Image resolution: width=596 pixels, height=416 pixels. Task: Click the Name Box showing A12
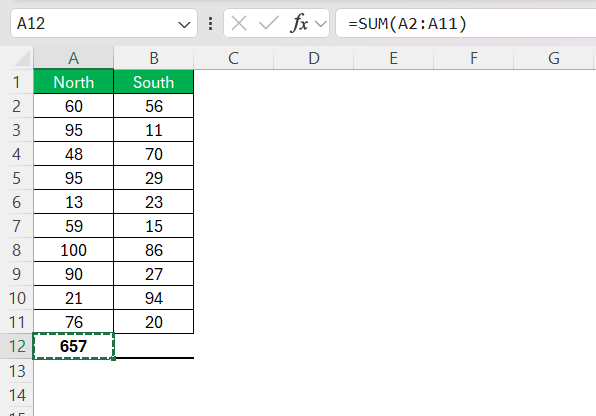pyautogui.click(x=104, y=24)
